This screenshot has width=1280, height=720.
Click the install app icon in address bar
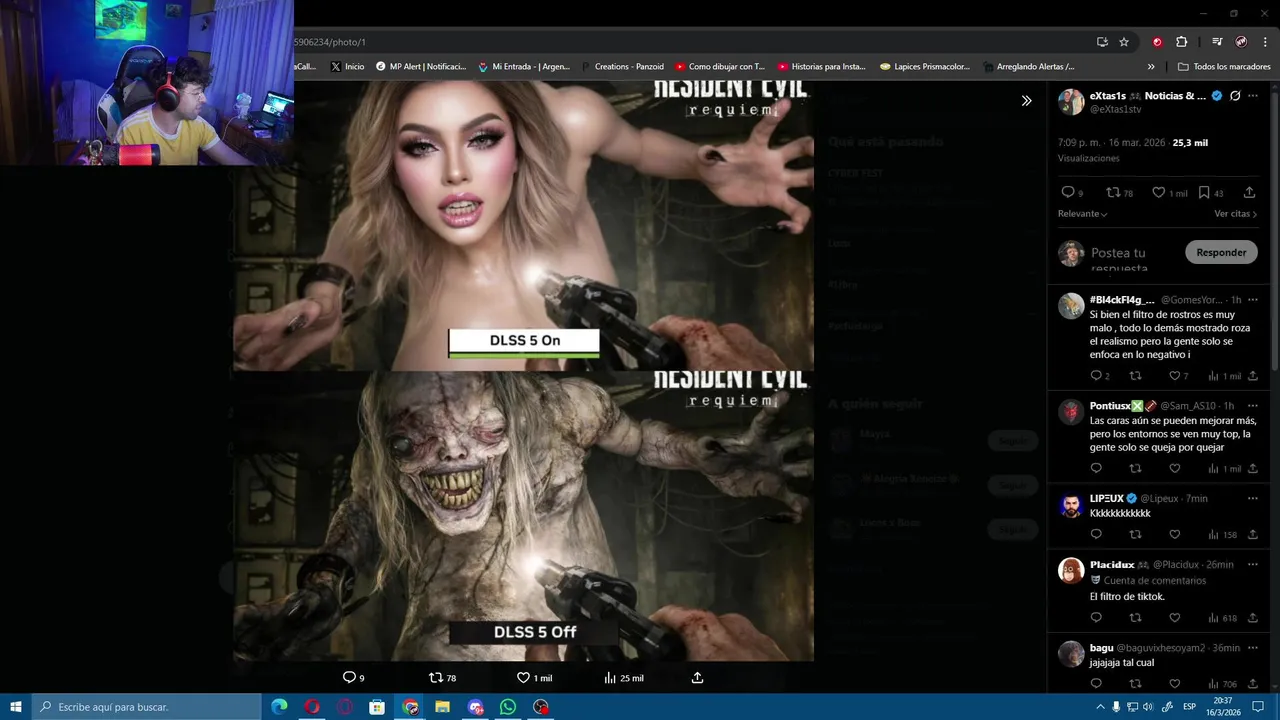[x=1102, y=42]
